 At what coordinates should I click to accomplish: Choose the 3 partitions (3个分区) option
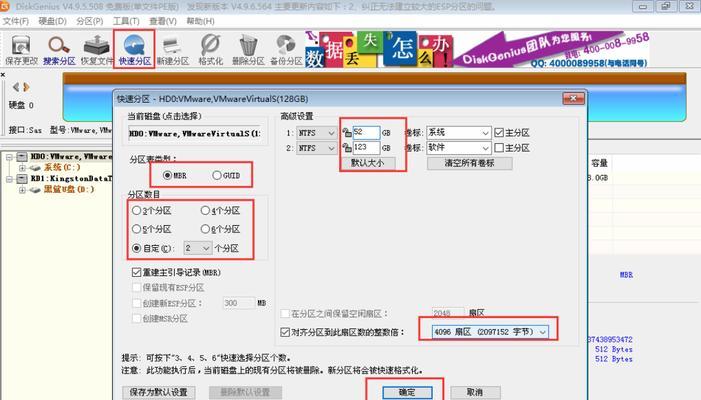[x=152, y=210]
